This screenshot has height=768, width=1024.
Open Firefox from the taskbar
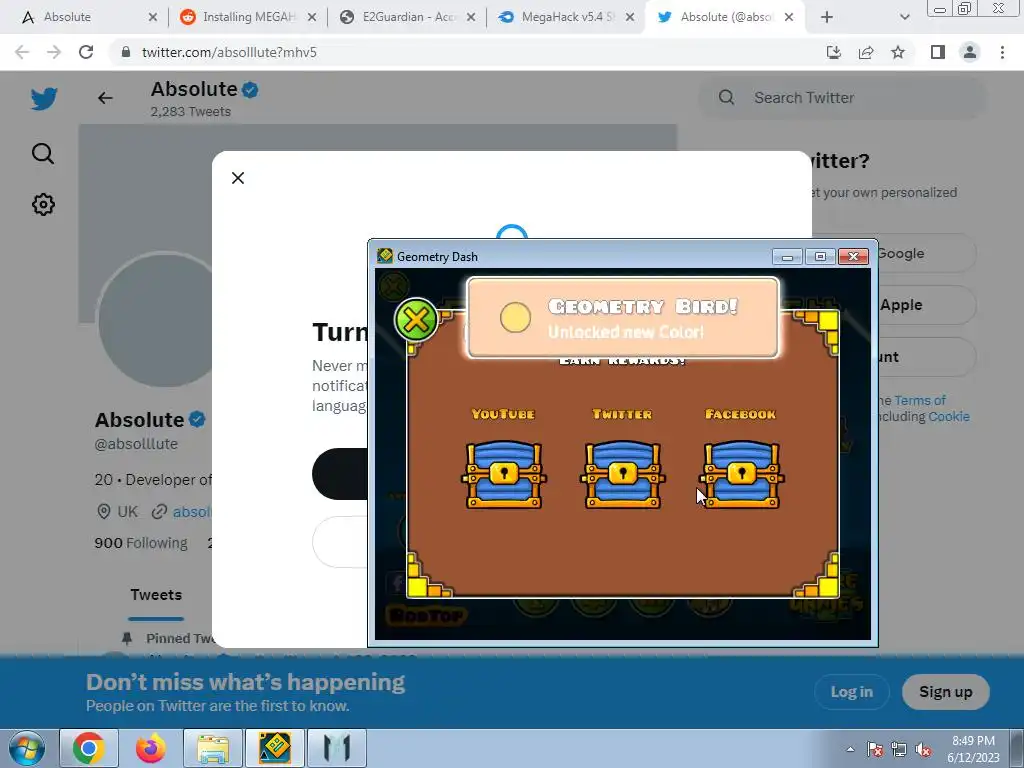coord(150,748)
